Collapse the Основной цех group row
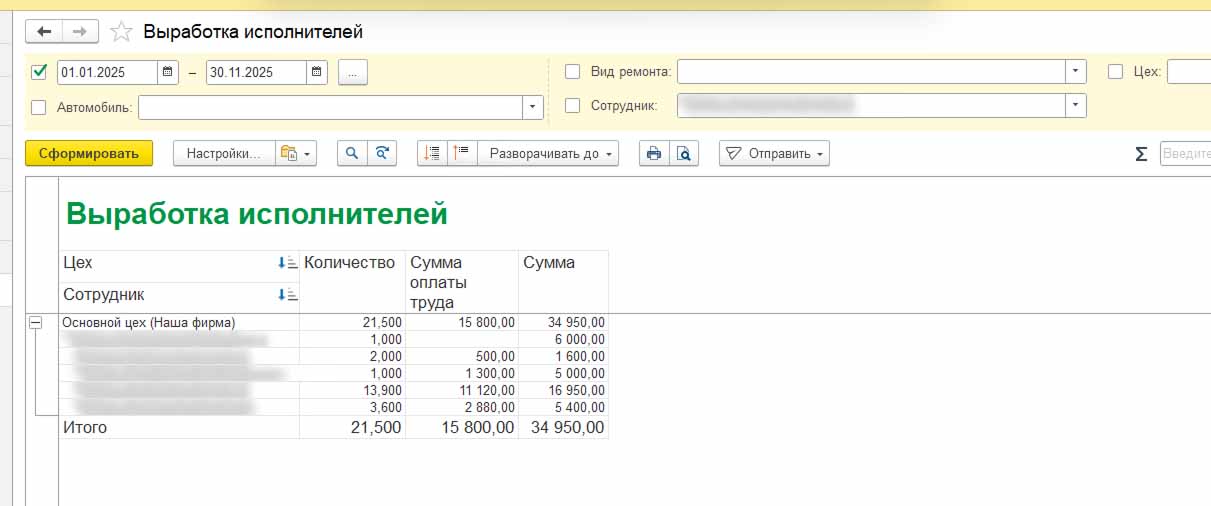This screenshot has height=506, width=1211. coord(35,323)
